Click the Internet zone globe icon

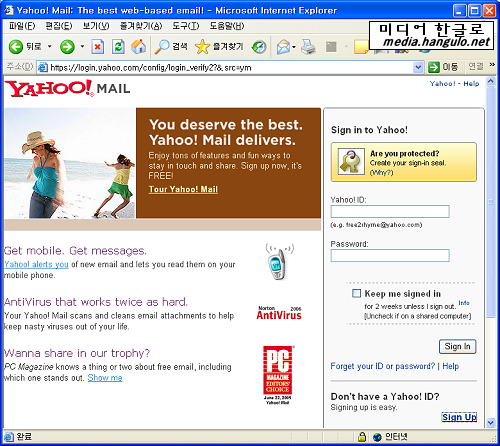point(377,437)
